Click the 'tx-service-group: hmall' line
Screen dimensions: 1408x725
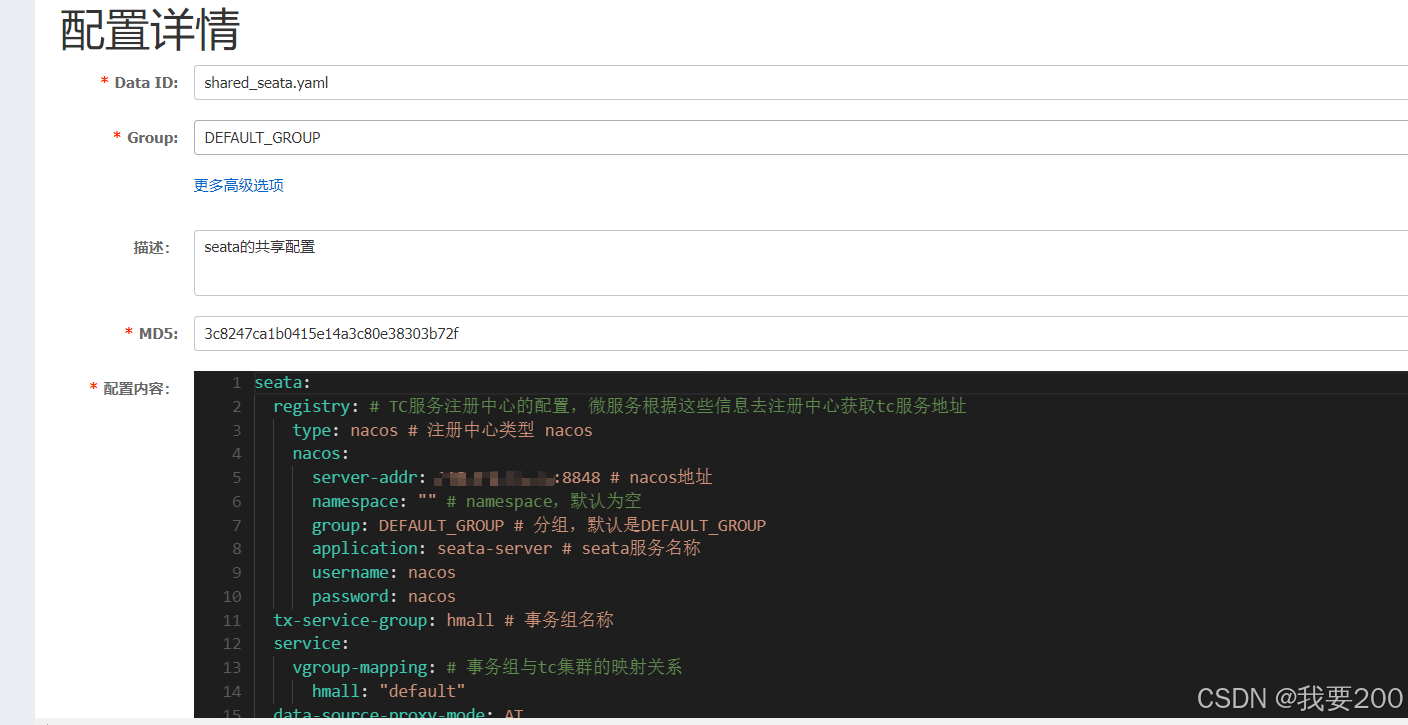[x=443, y=620]
